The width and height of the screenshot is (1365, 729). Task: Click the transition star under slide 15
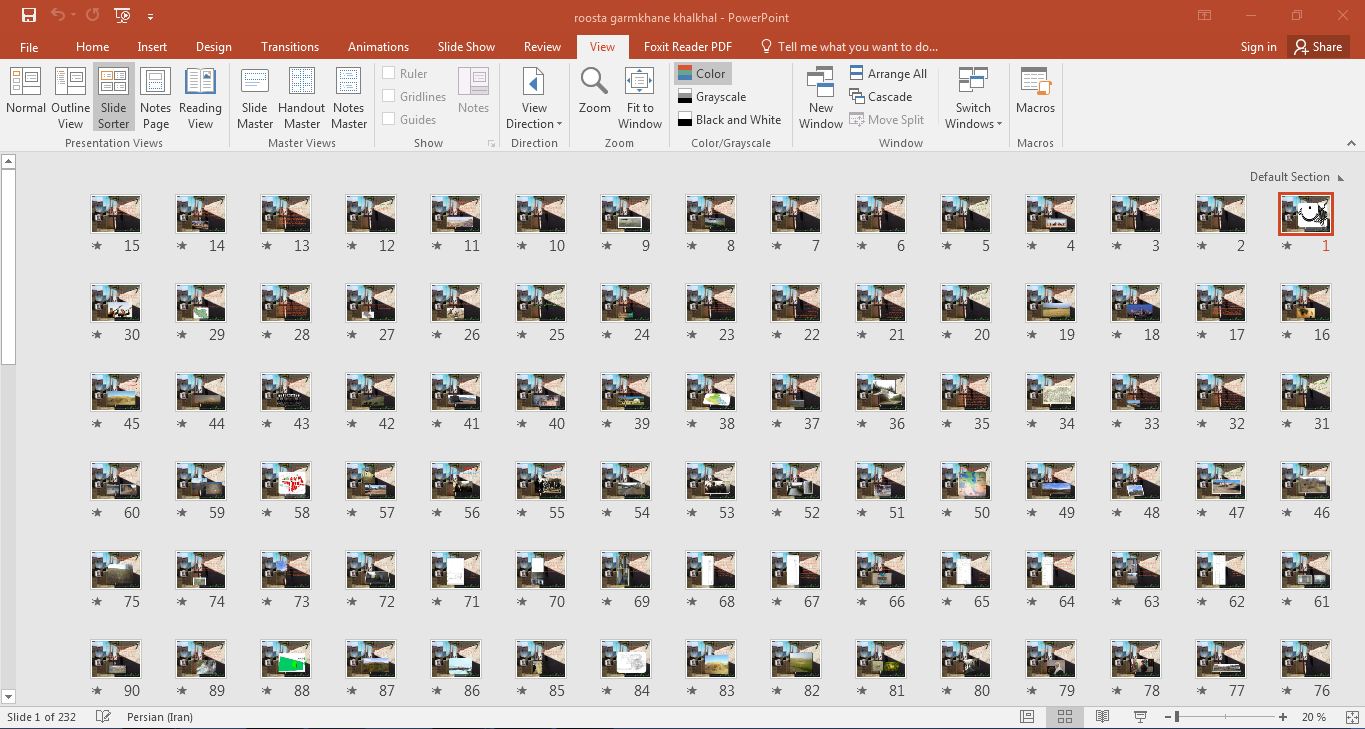point(97,246)
